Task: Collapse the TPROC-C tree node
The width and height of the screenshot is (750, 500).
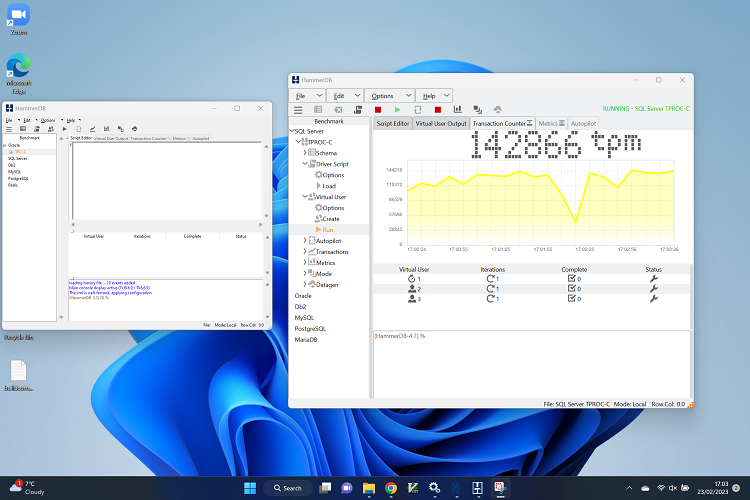Action: pyautogui.click(x=298, y=142)
